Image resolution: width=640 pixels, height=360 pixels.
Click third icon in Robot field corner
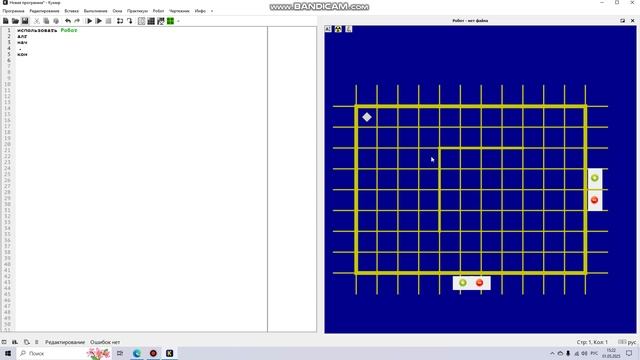tap(349, 29)
